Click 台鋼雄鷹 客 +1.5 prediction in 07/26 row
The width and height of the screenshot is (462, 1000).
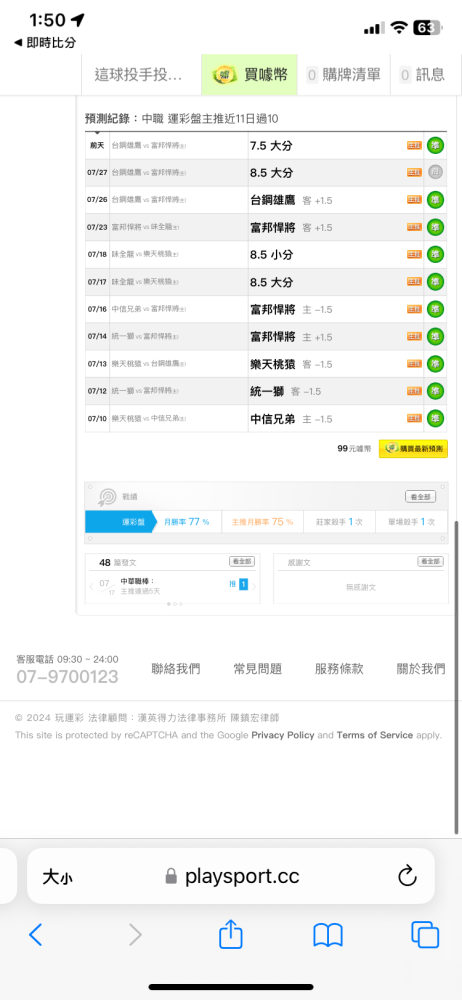tap(292, 200)
